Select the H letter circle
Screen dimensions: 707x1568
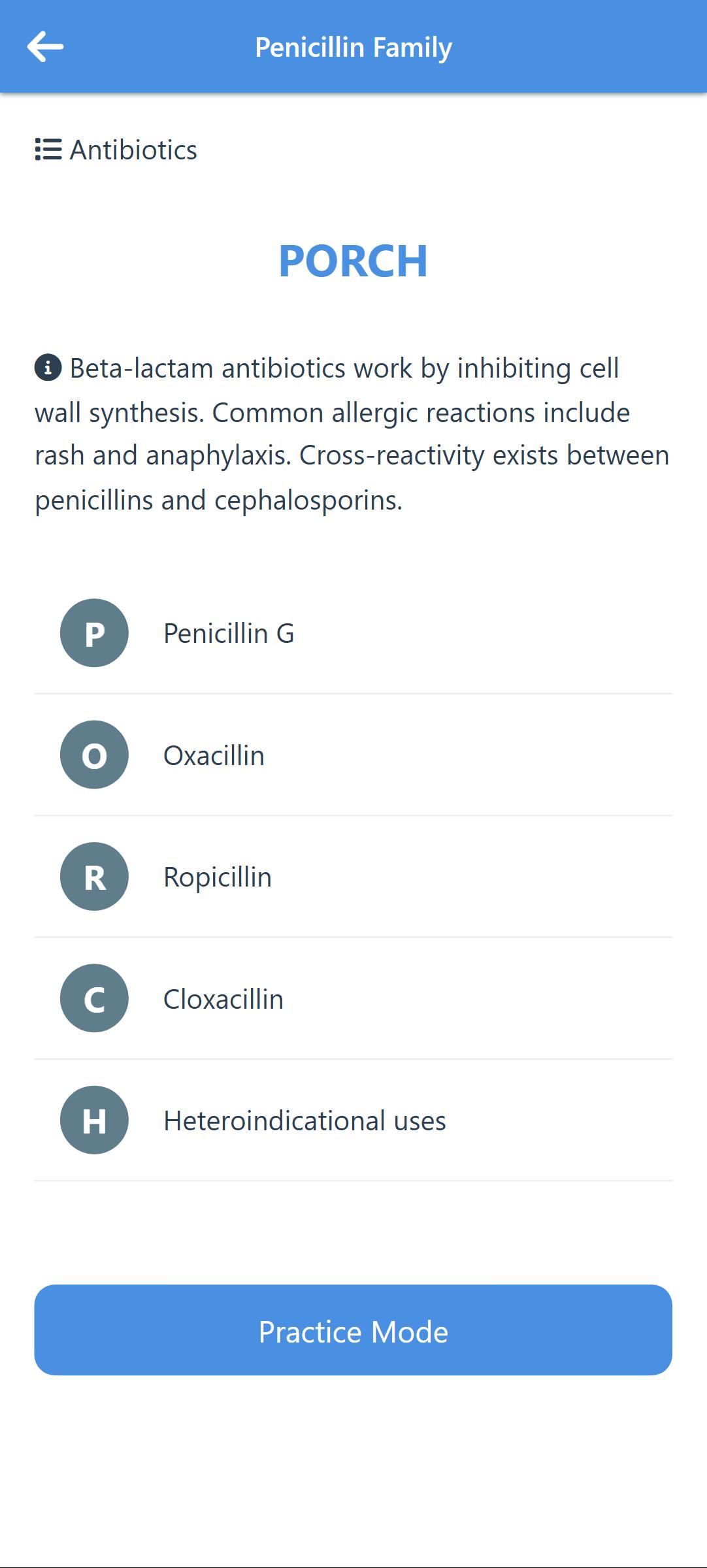[94, 1120]
